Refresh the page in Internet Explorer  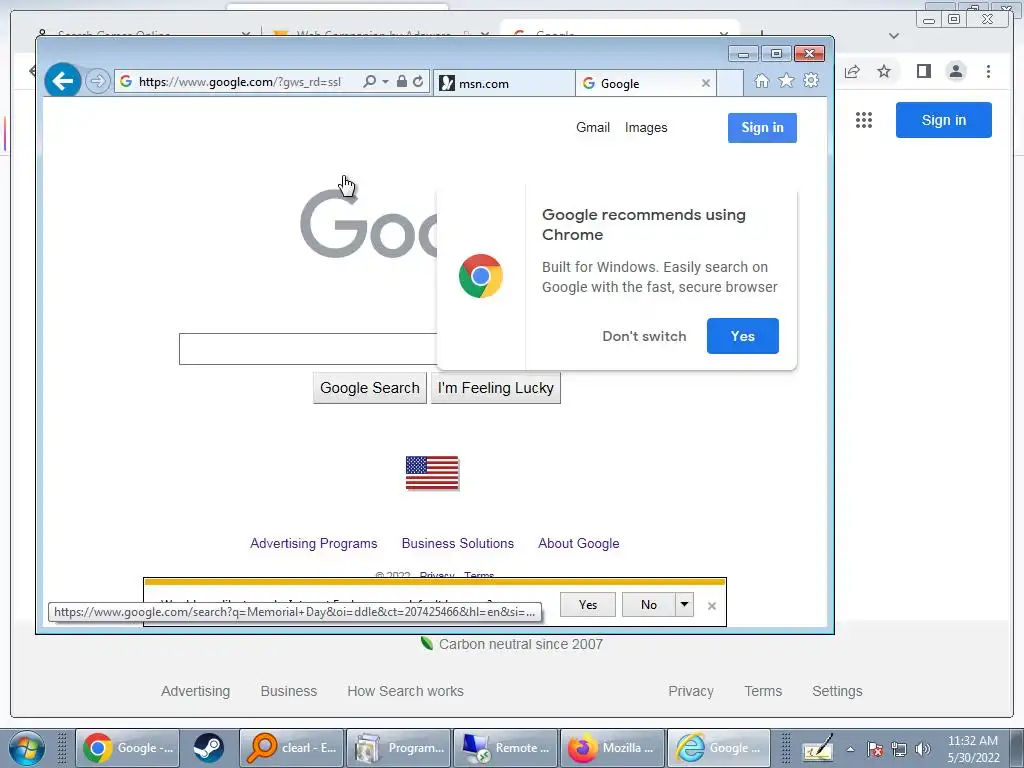pyautogui.click(x=418, y=82)
